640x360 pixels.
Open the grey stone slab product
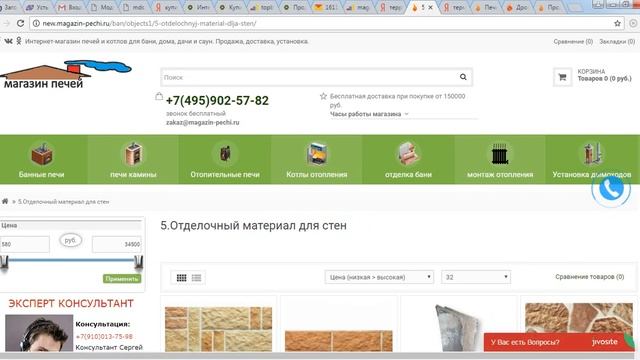(458, 328)
